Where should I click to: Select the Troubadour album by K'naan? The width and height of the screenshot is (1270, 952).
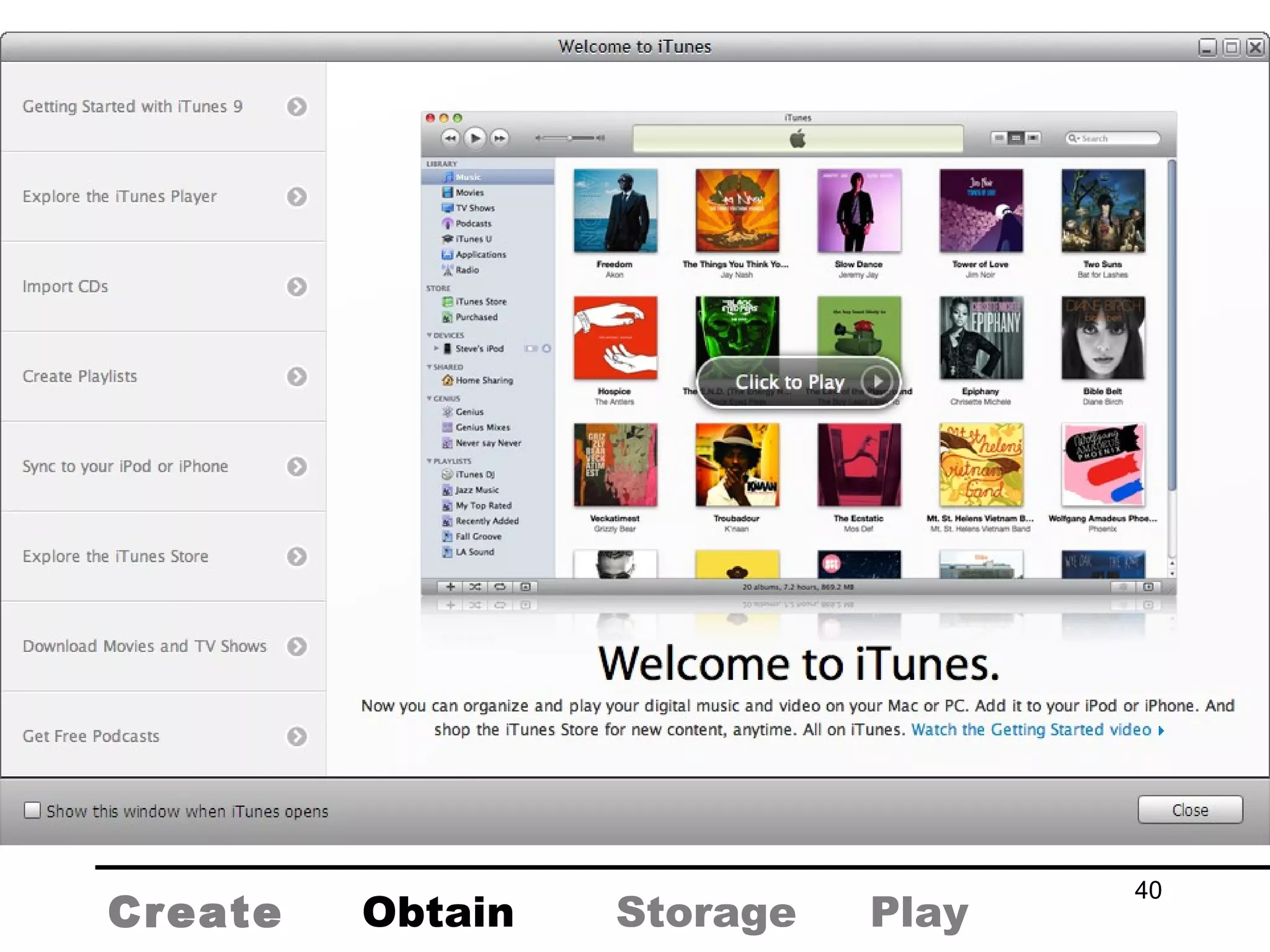coord(737,465)
